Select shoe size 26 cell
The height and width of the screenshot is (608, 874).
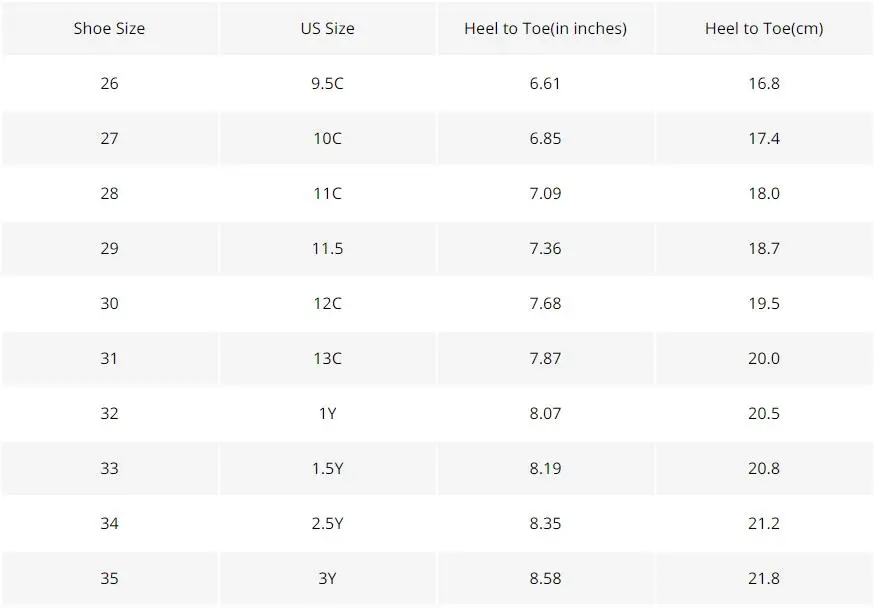pyautogui.click(x=109, y=84)
